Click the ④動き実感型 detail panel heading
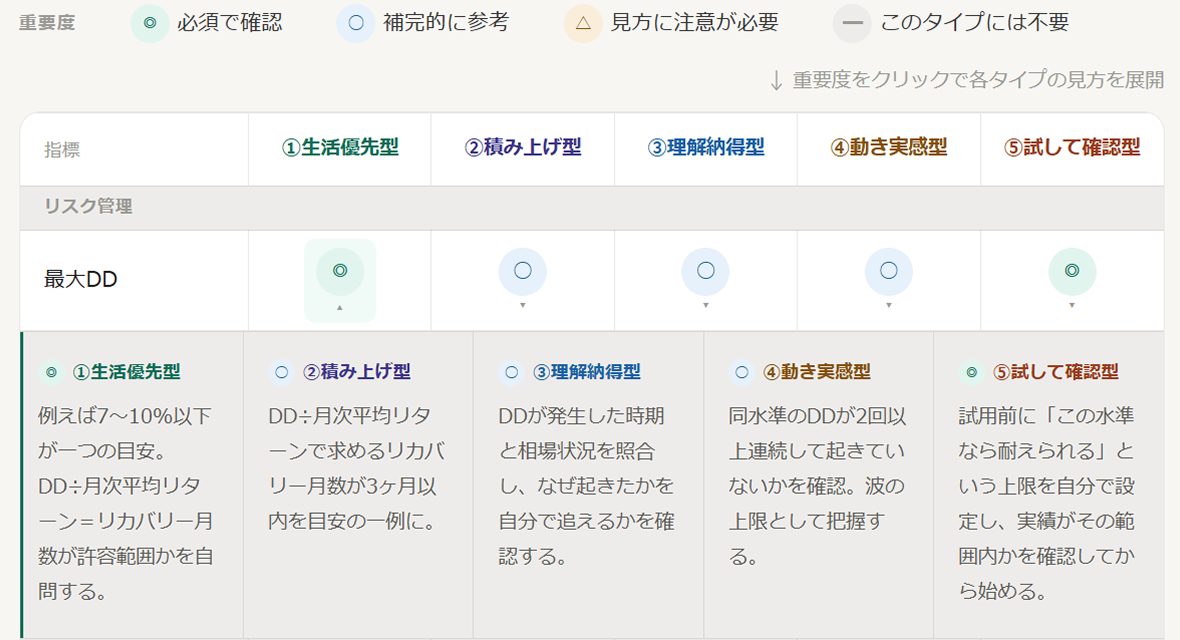Image resolution: width=1180 pixels, height=640 pixels. (817, 372)
